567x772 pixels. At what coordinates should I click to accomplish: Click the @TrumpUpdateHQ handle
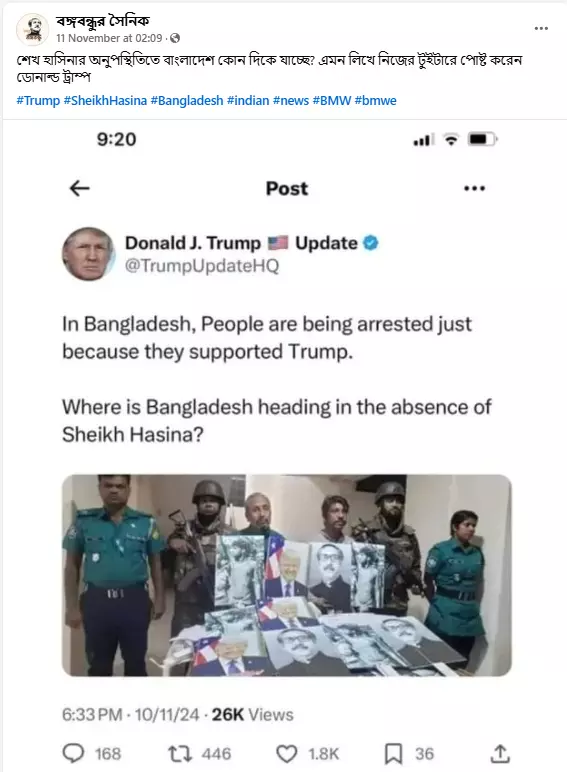click(202, 266)
